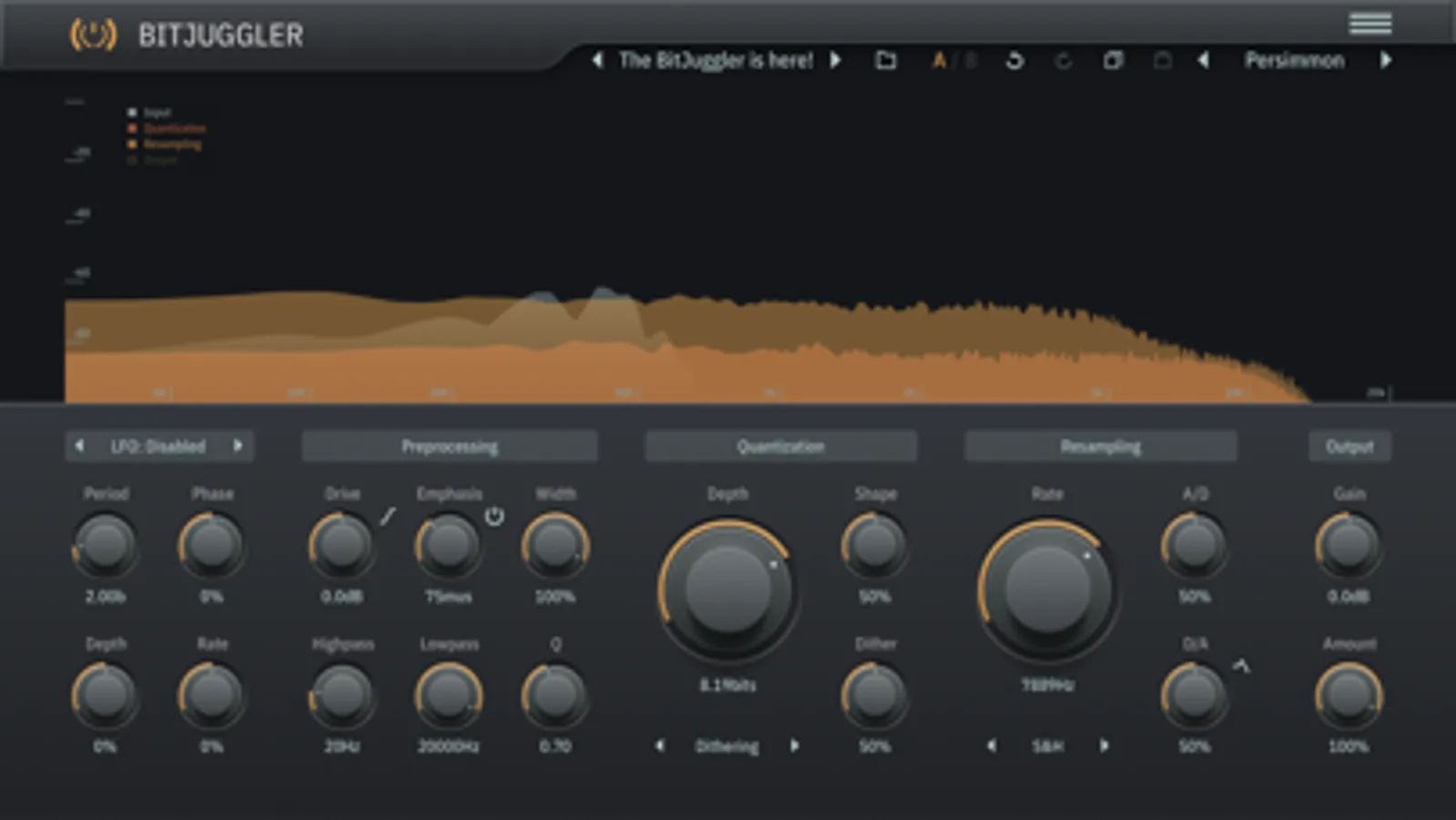The height and width of the screenshot is (820, 1456).
Task: Toggle the slash icon beside Drive
Action: coord(388,517)
